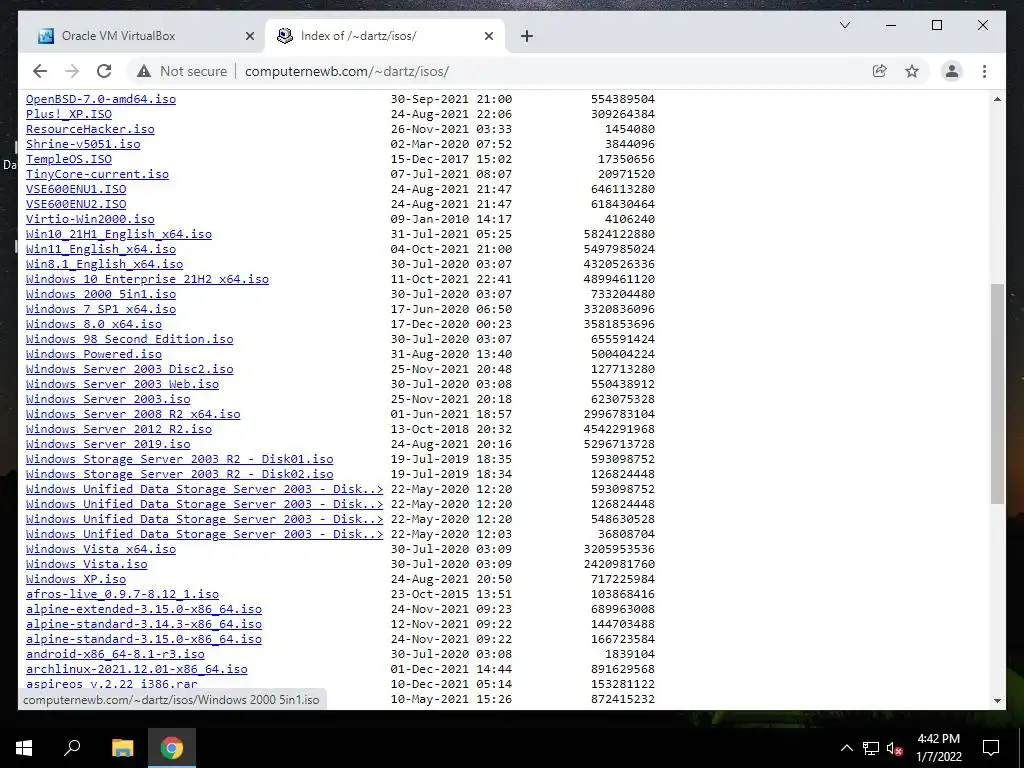Bookmark this page with star icon
The width and height of the screenshot is (1024, 768).
912,71
